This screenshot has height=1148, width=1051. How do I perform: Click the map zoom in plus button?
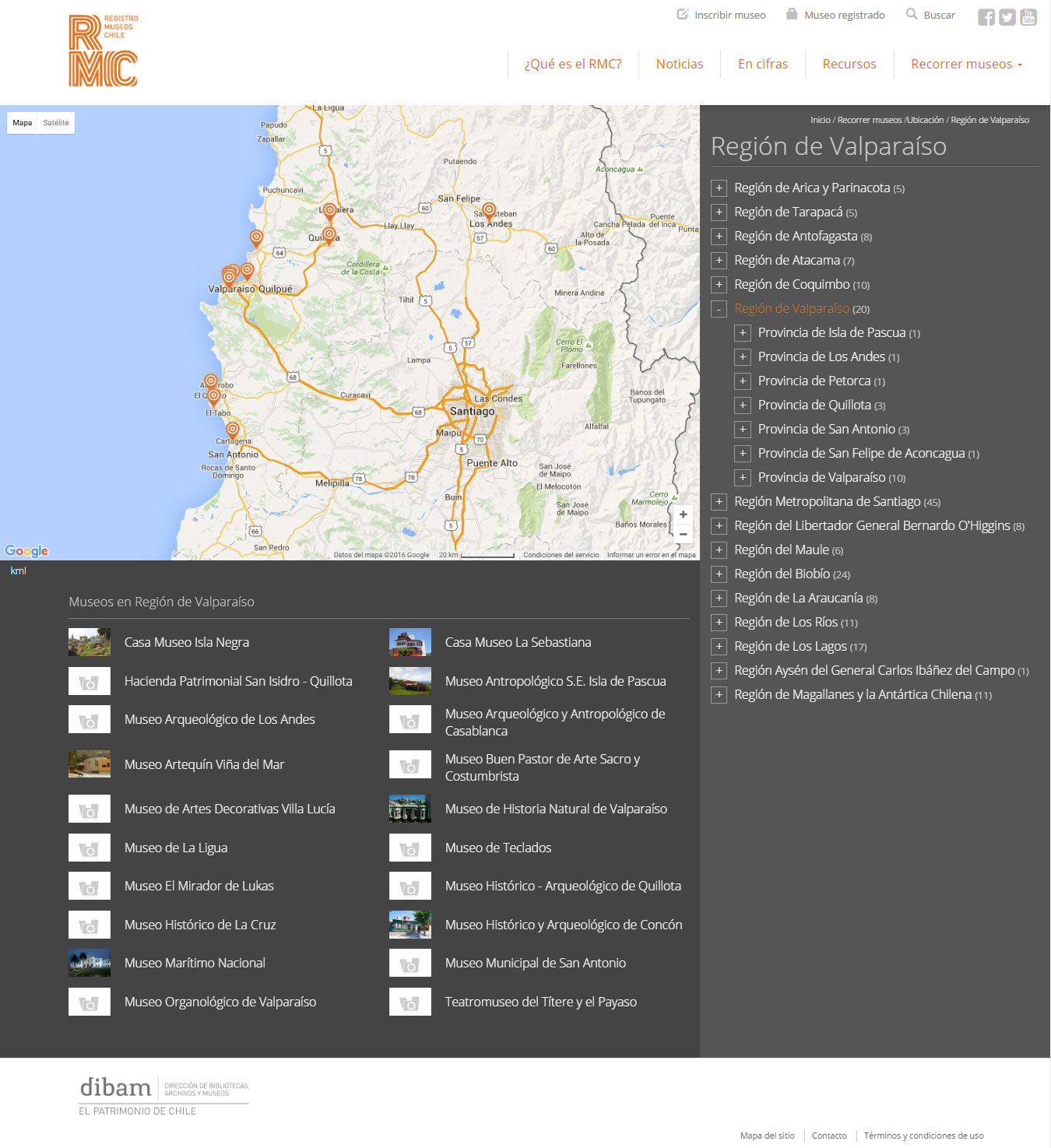(x=683, y=514)
